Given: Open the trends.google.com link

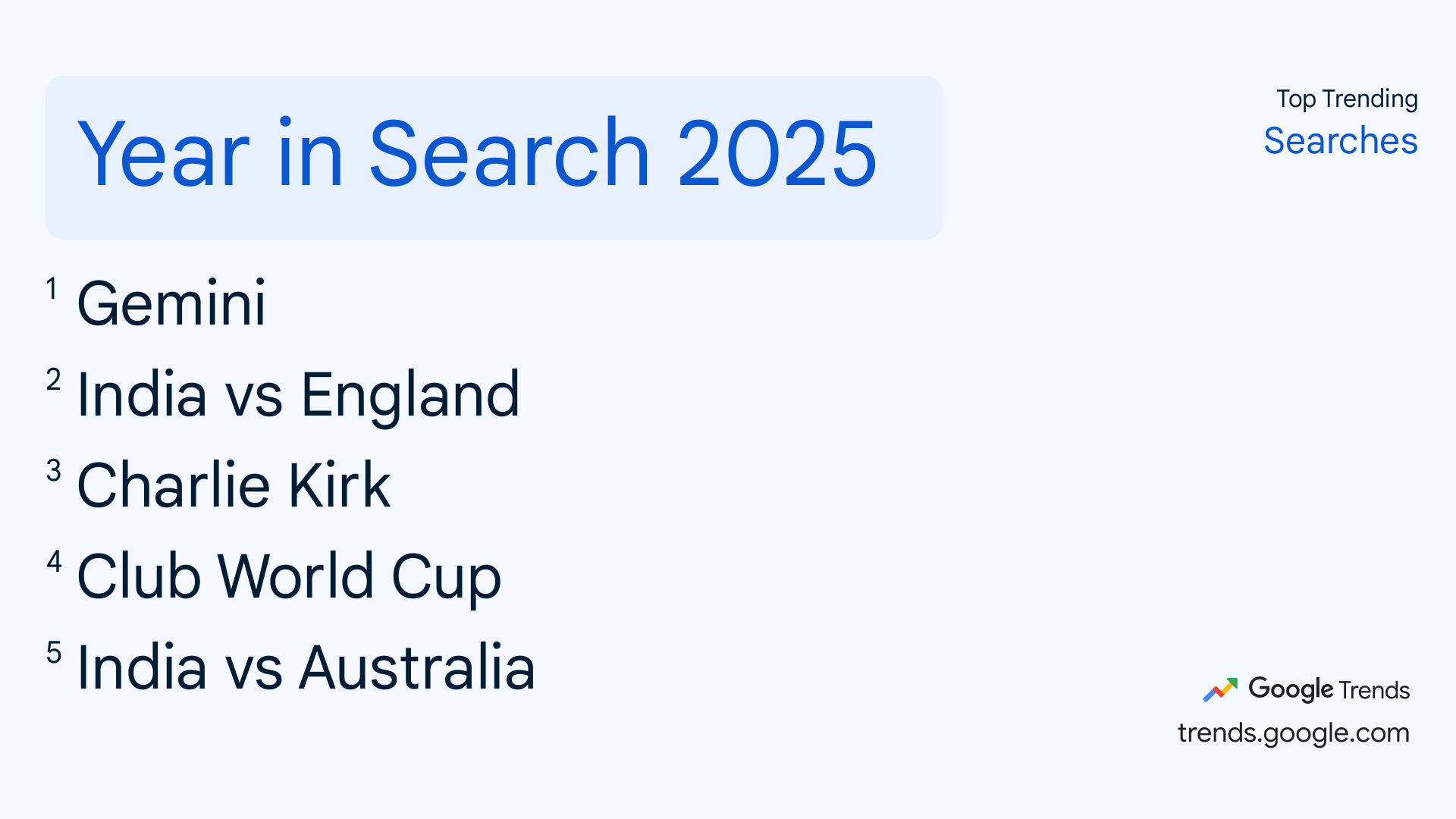Looking at the screenshot, I should click(x=1293, y=733).
